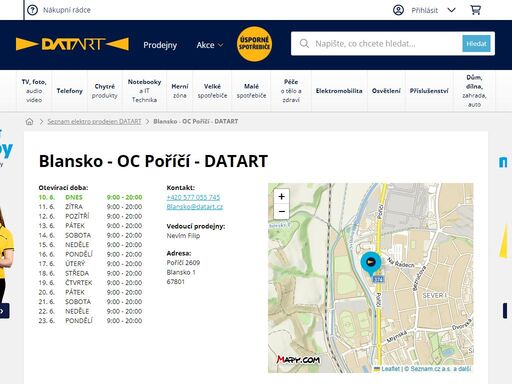Click the 23. 6. PONDĚLÍ hours row

tap(90, 321)
